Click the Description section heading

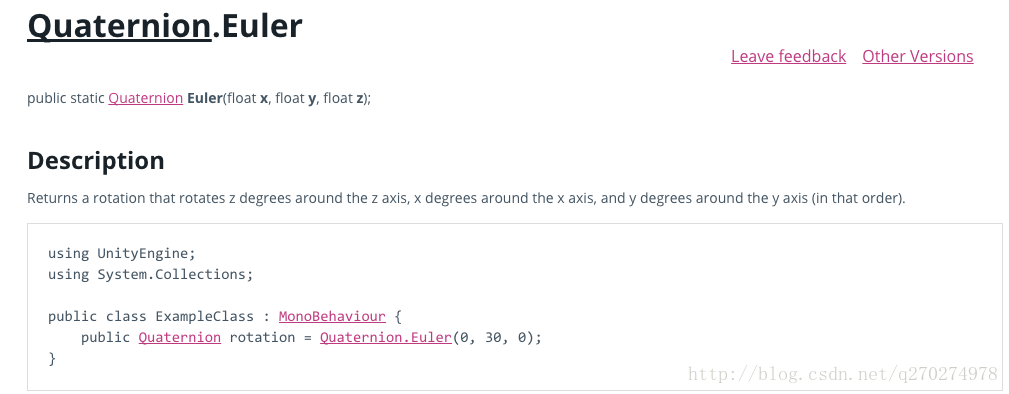click(x=96, y=160)
